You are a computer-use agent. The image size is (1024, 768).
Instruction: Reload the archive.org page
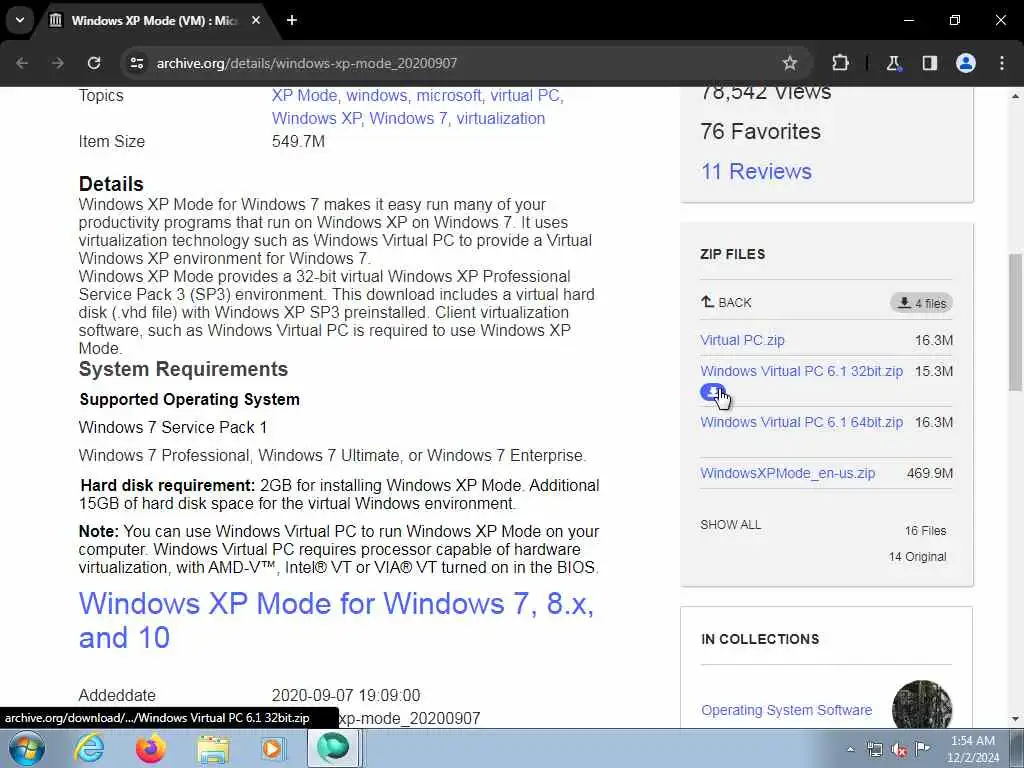[94, 63]
